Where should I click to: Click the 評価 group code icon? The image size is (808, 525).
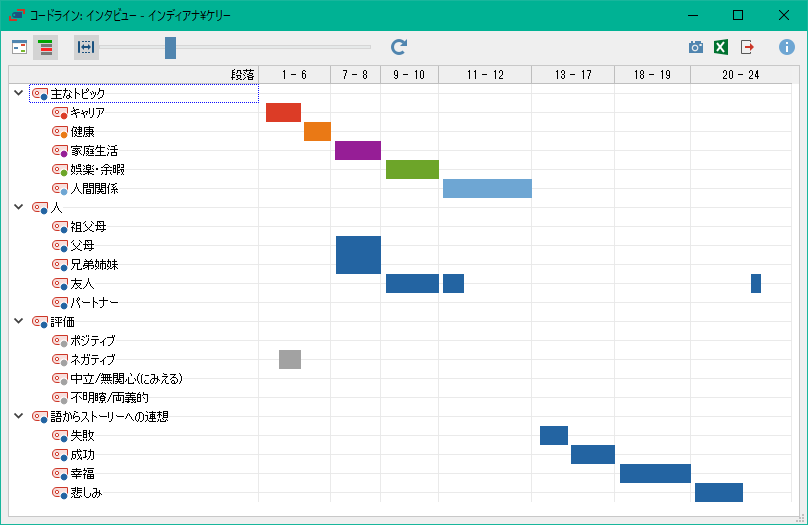[40, 321]
